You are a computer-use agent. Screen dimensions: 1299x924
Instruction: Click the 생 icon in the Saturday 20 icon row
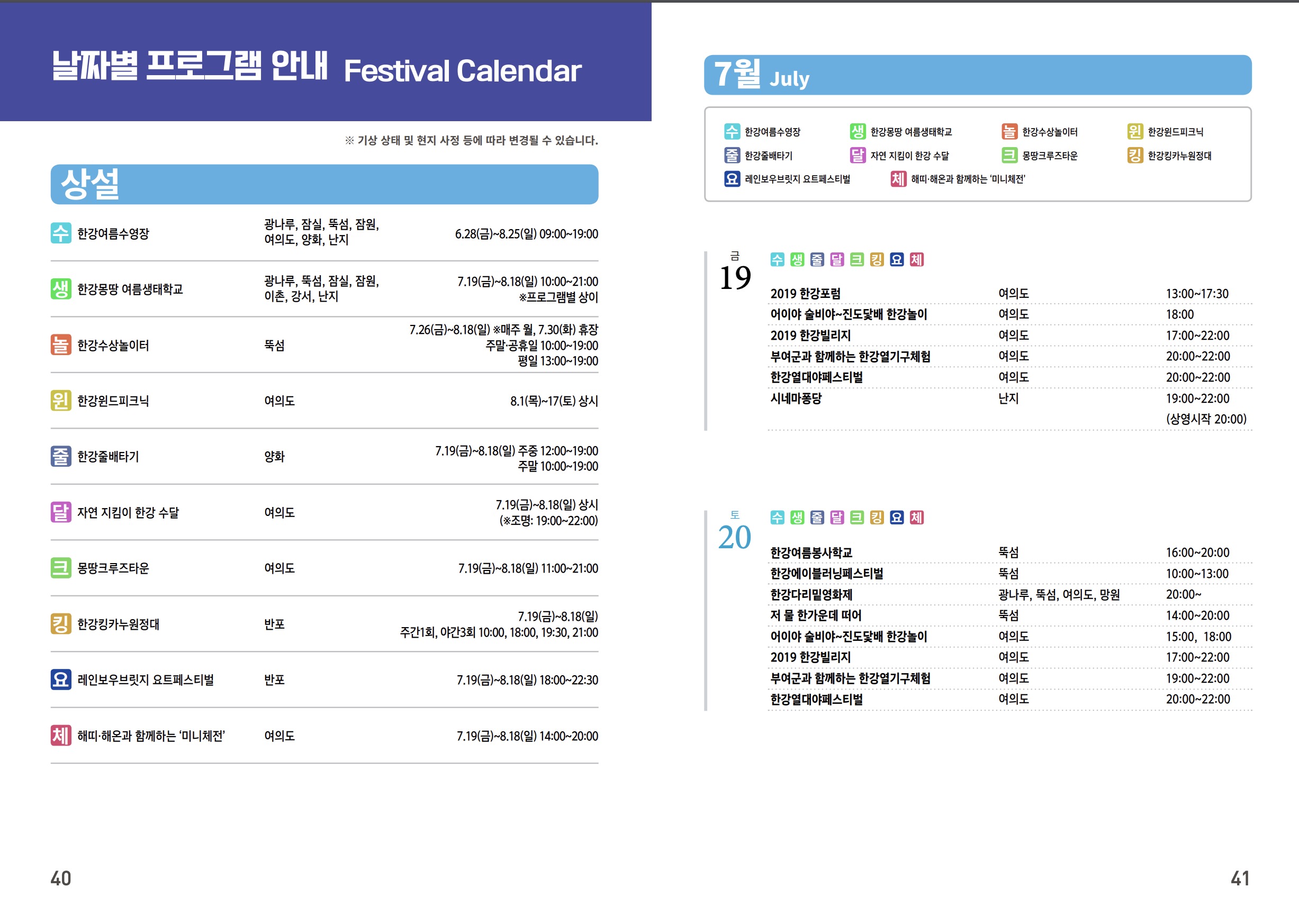click(797, 517)
